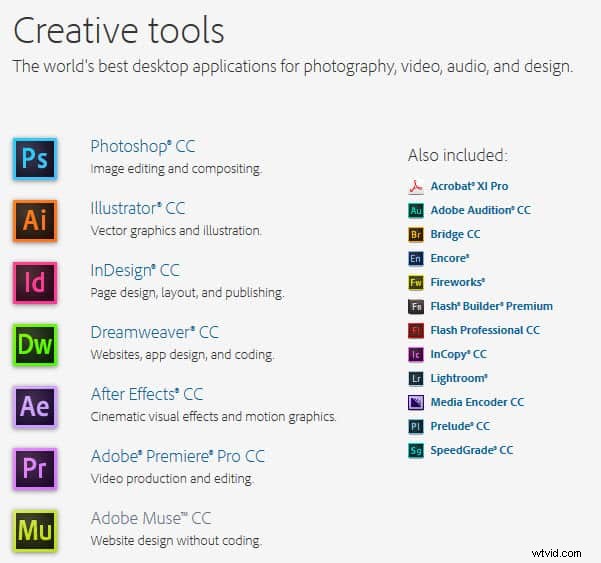Click the After Effects Ae icon
The width and height of the screenshot is (601, 563).
coord(35,407)
